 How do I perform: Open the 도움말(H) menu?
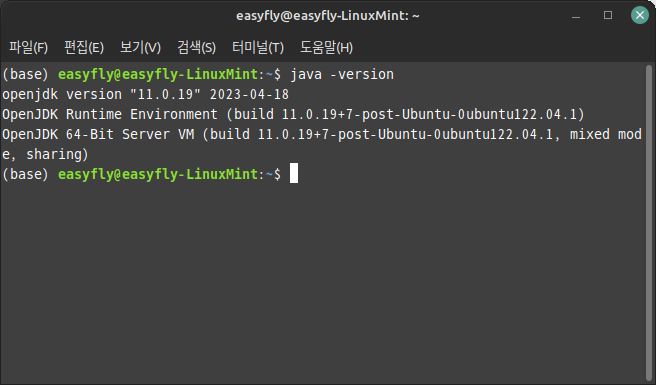point(326,47)
